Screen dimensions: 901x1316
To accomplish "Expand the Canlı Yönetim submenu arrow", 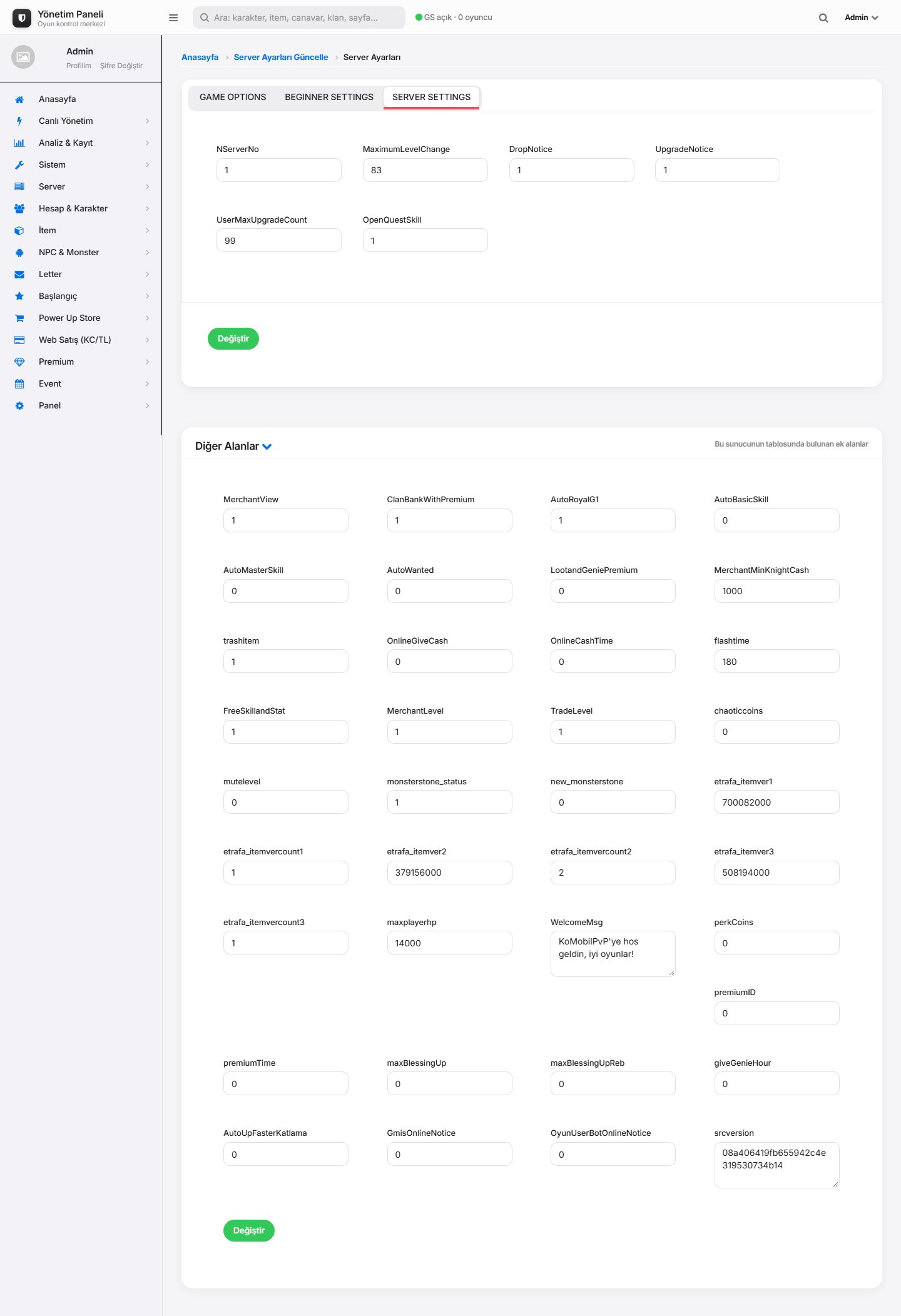I will (x=147, y=121).
